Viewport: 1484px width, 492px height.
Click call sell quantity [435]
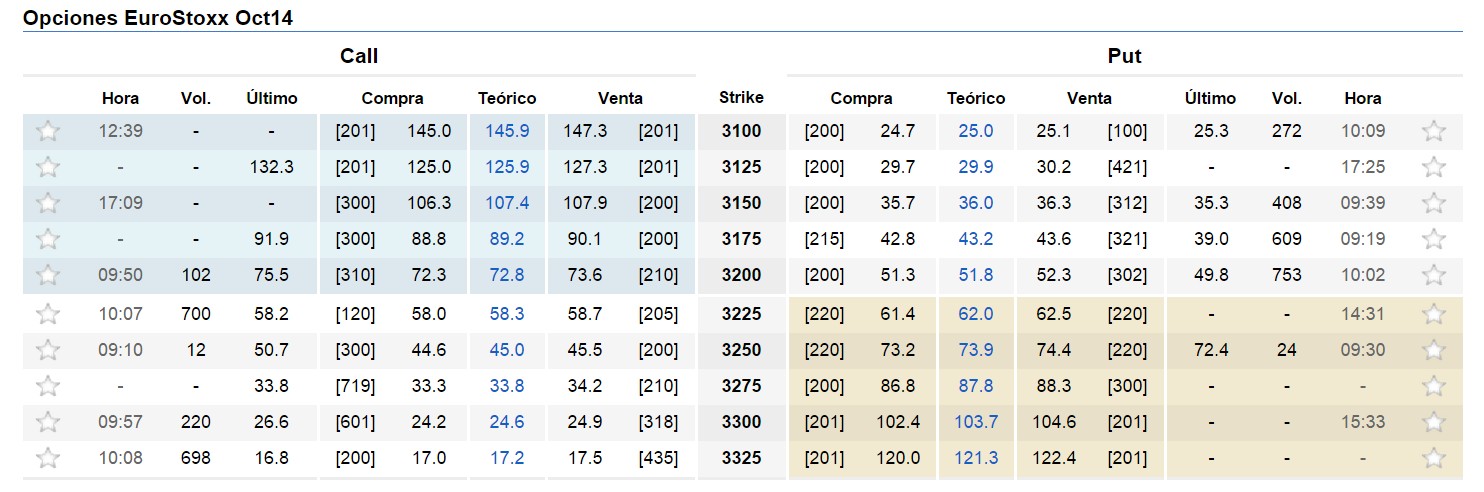coord(658,458)
